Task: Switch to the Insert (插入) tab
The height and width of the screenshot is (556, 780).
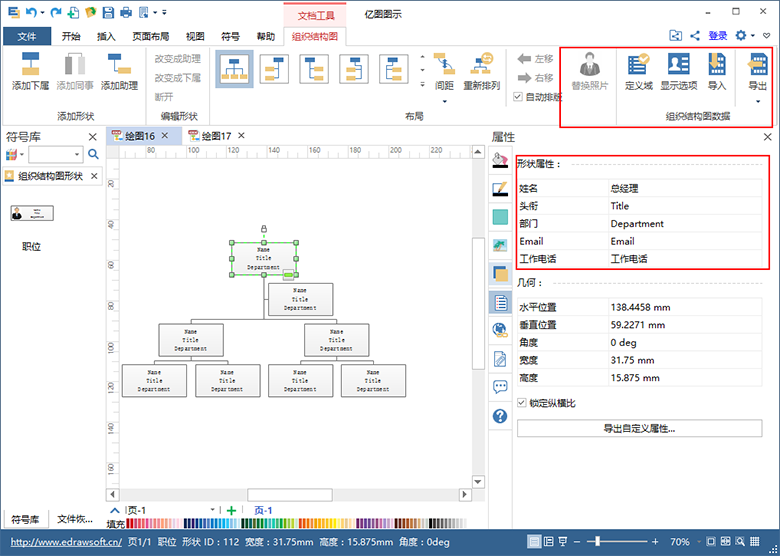Action: 106,36
